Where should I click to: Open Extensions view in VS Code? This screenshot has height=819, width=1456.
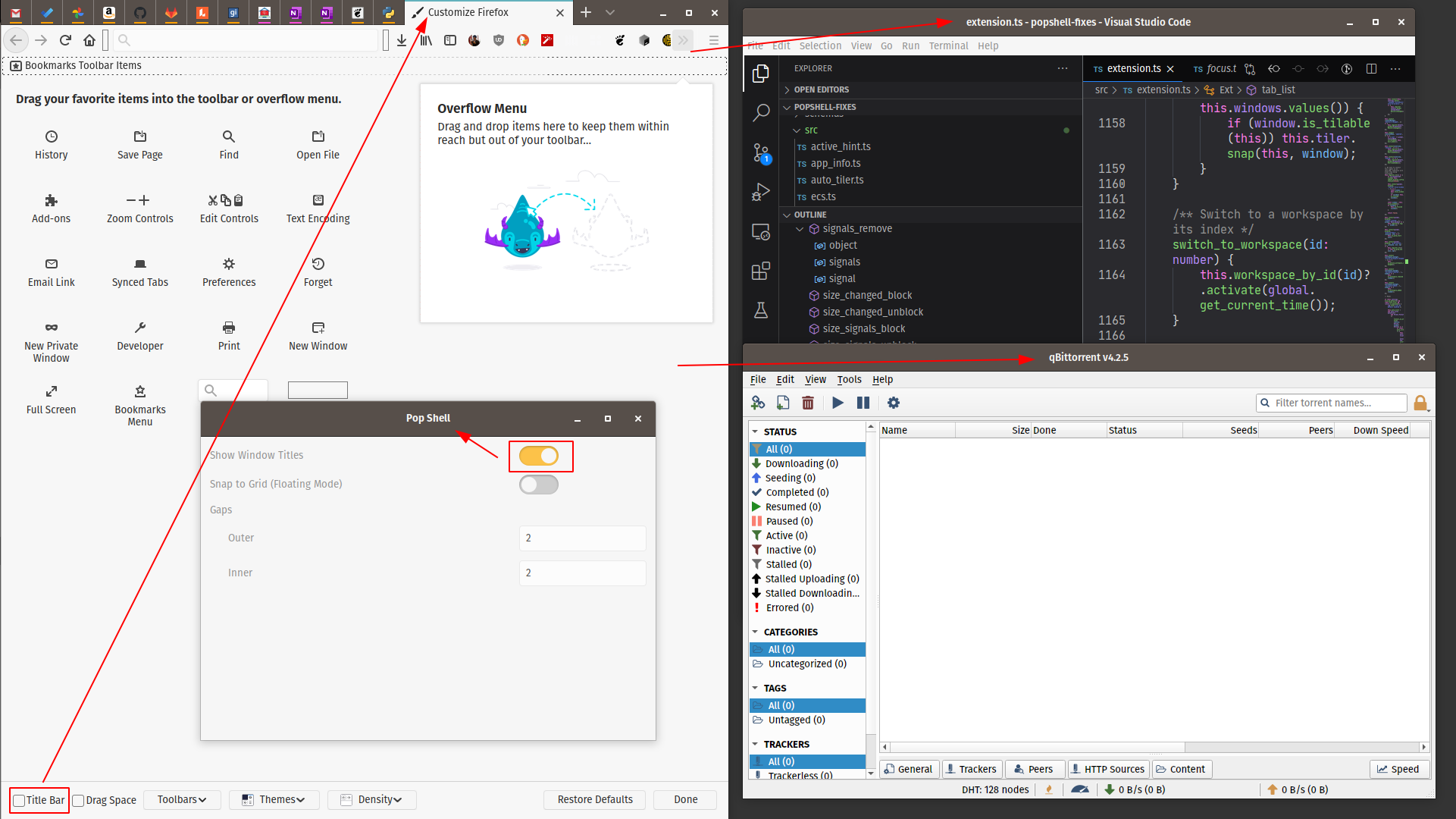click(x=761, y=271)
